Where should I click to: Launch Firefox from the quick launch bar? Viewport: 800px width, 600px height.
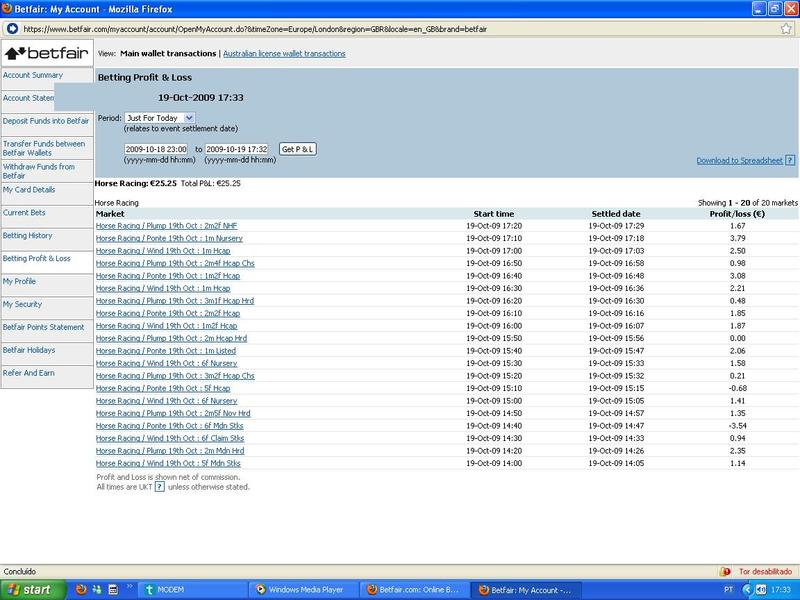click(x=81, y=589)
